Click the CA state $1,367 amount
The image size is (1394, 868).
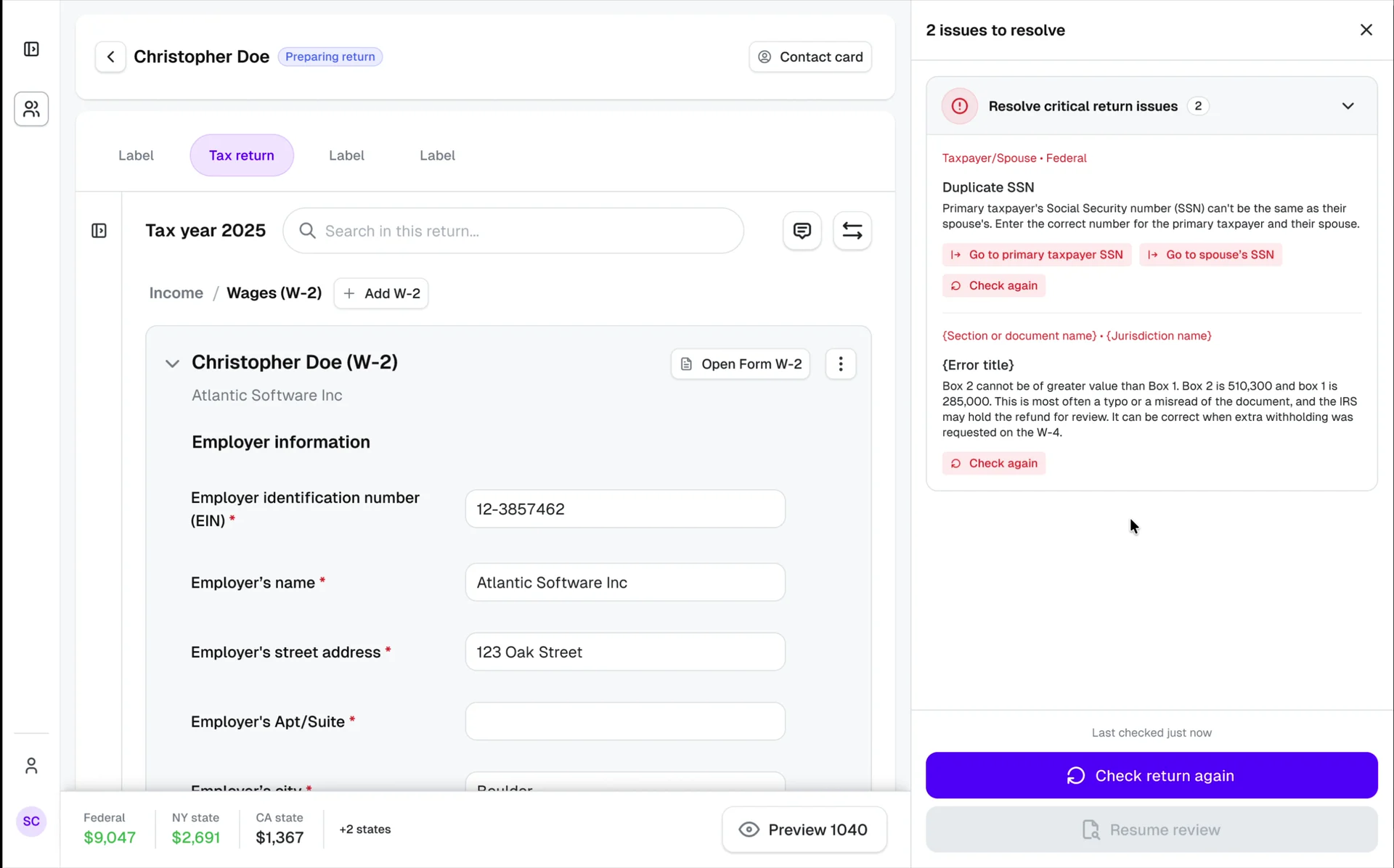280,838
